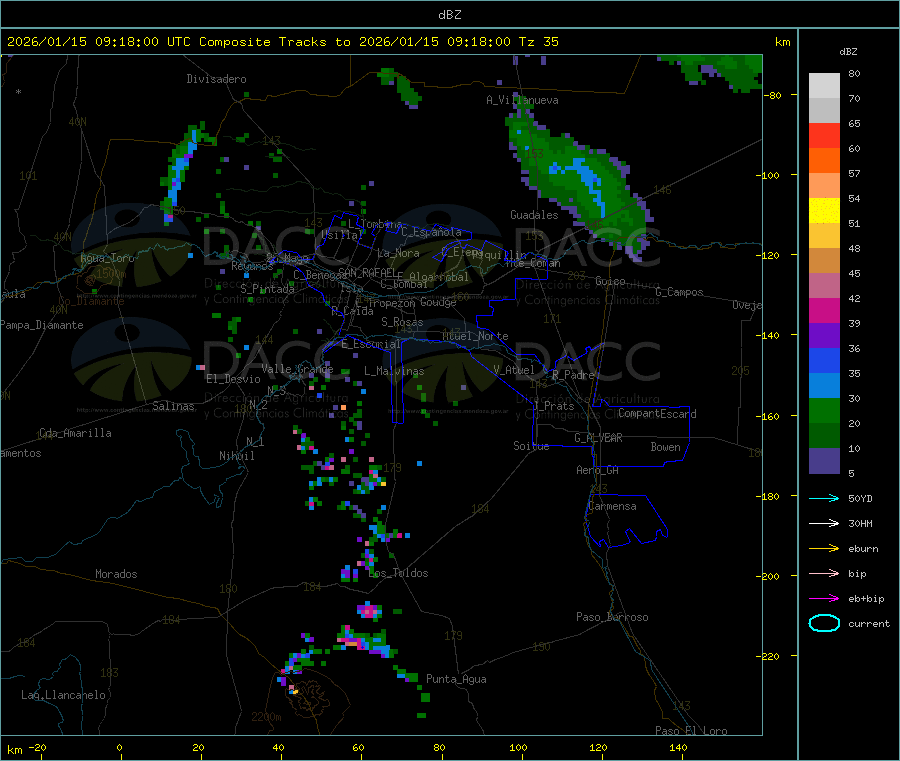Click the Atuel_Norte map label
Image resolution: width=900 pixels, height=761 pixels.
(475, 336)
